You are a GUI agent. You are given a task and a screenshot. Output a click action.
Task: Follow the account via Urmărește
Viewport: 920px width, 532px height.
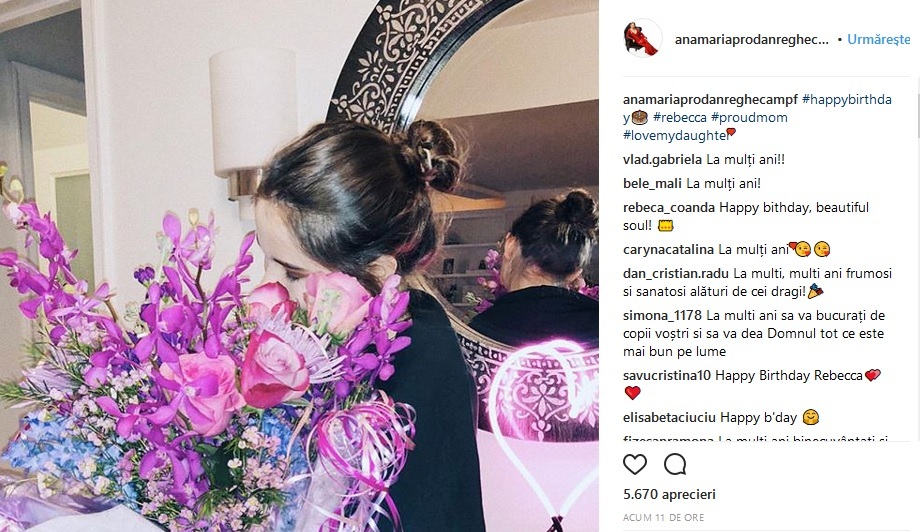click(x=878, y=39)
